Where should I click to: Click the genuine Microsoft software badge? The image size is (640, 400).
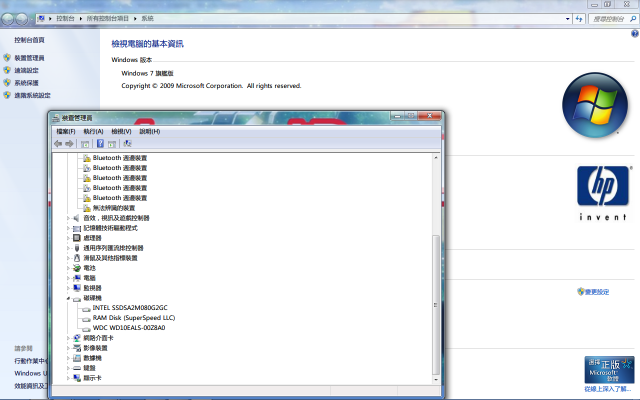(609, 369)
